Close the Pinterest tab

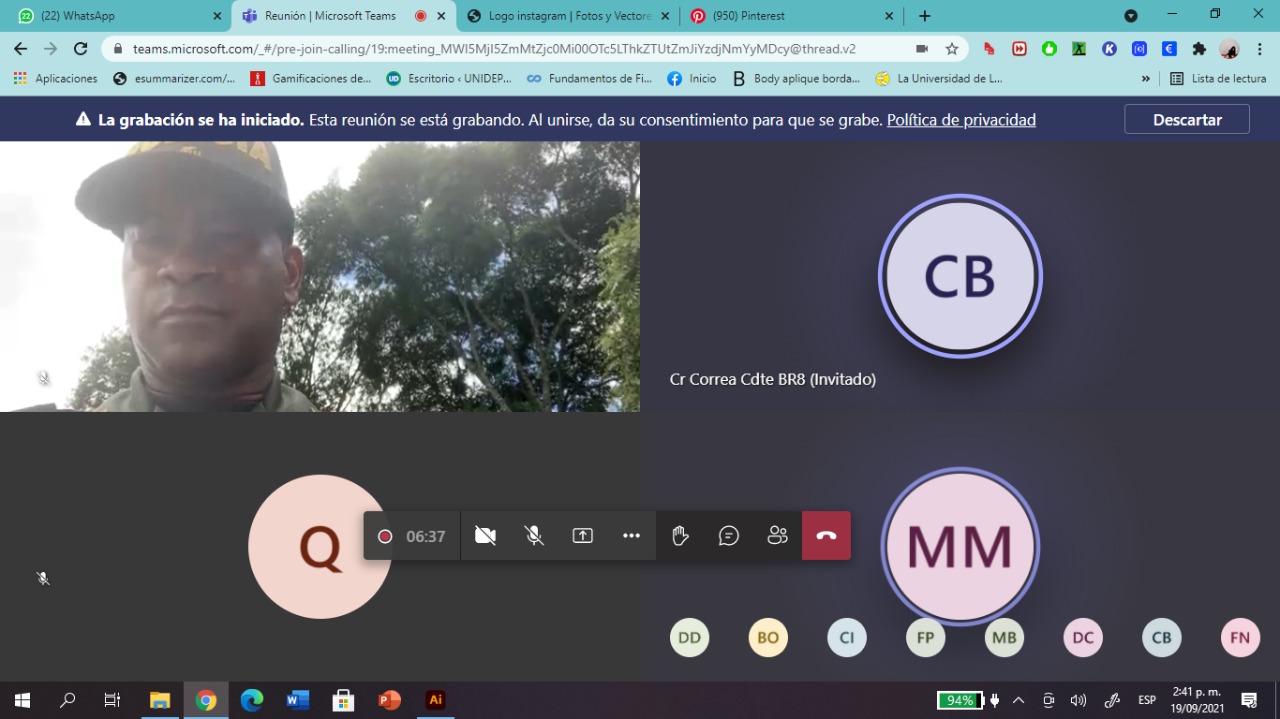coord(889,16)
